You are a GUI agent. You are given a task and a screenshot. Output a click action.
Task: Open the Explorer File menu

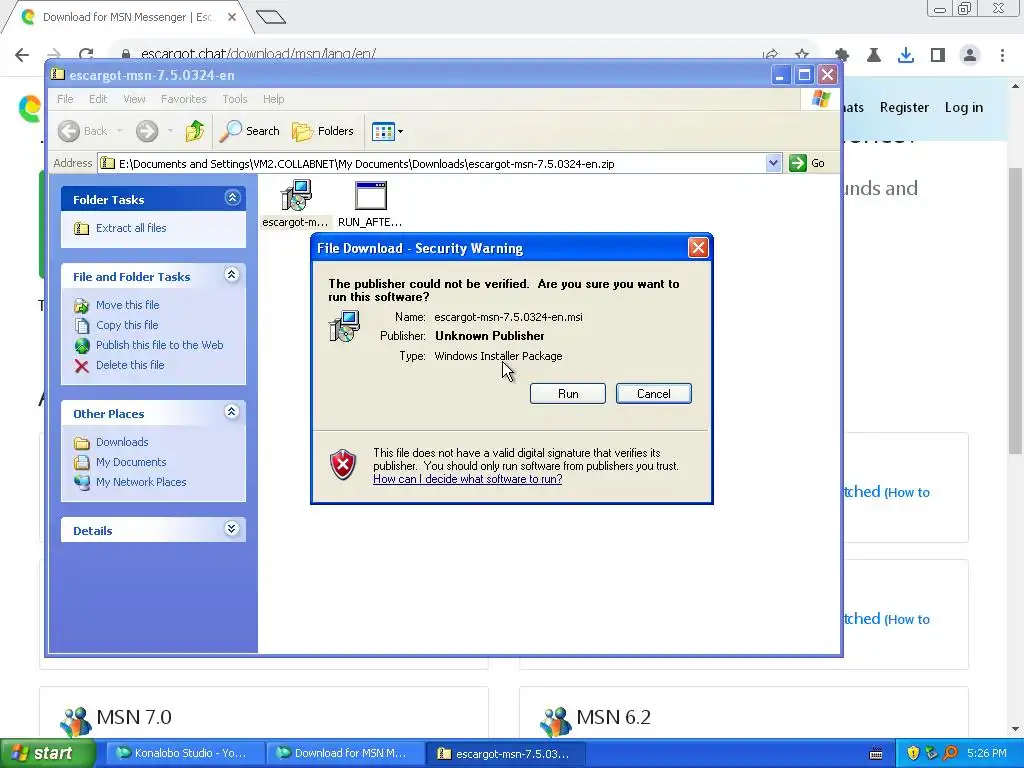[x=65, y=99]
